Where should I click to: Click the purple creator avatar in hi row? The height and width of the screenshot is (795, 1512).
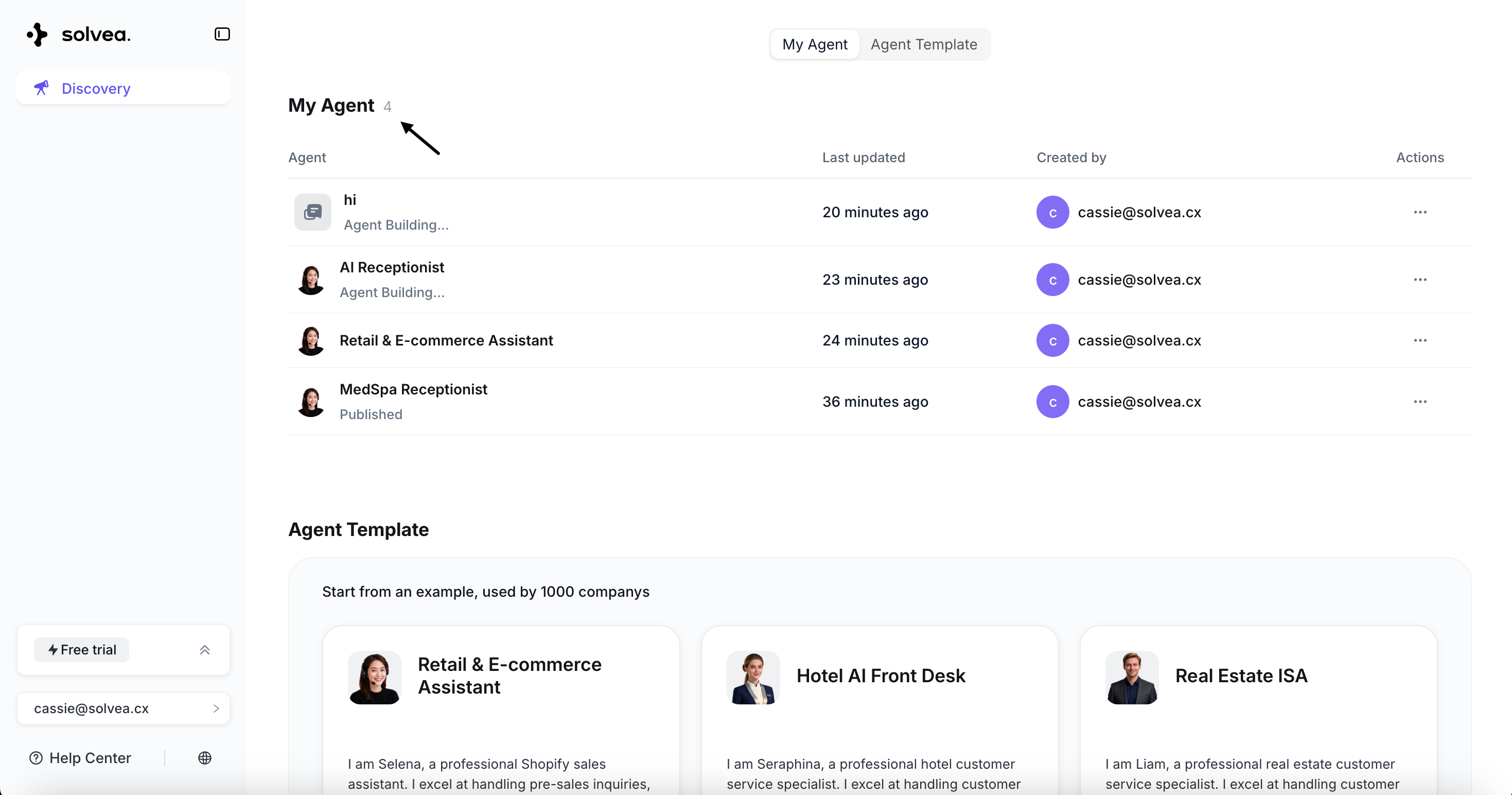tap(1052, 212)
